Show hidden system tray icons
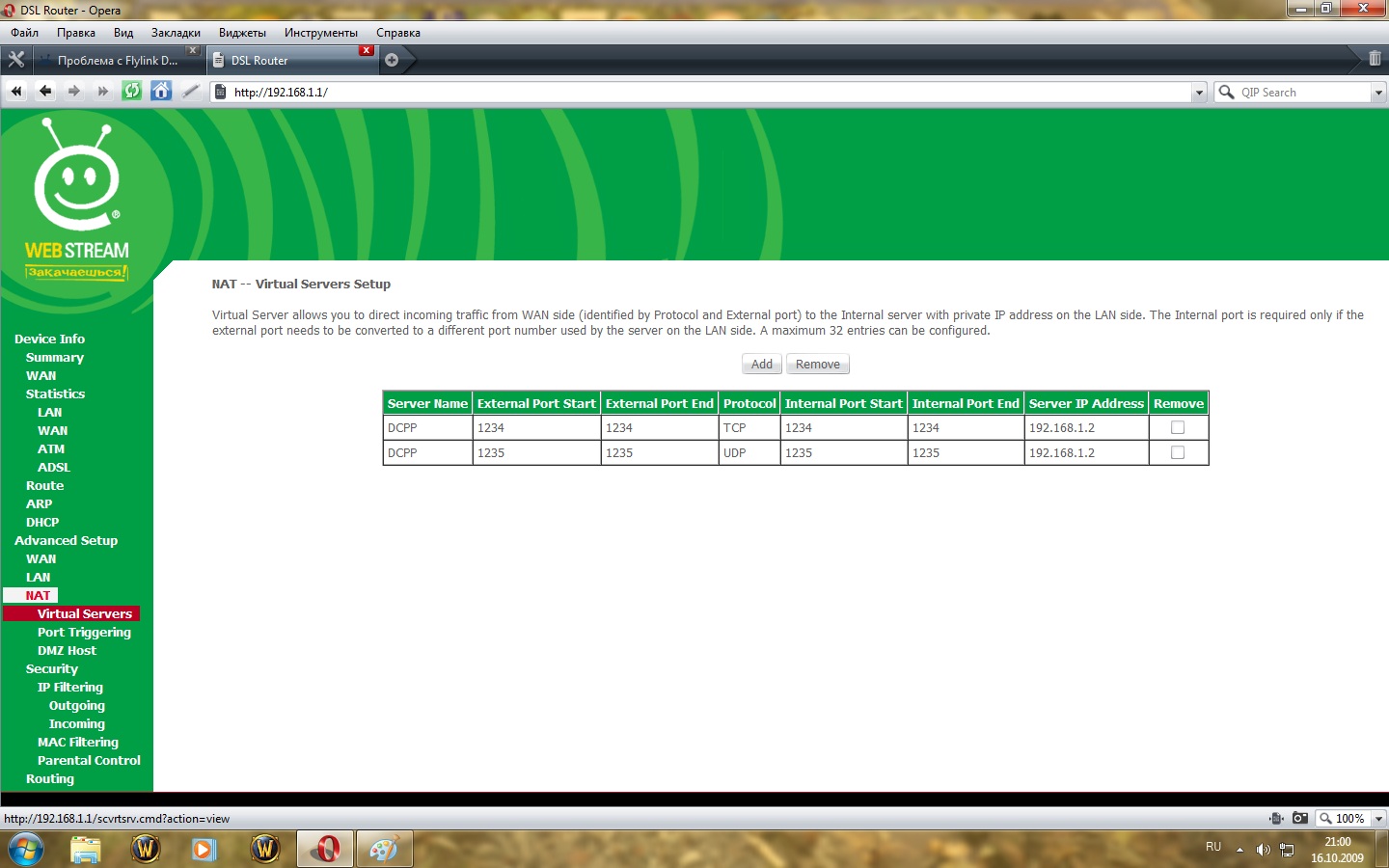 click(1239, 850)
